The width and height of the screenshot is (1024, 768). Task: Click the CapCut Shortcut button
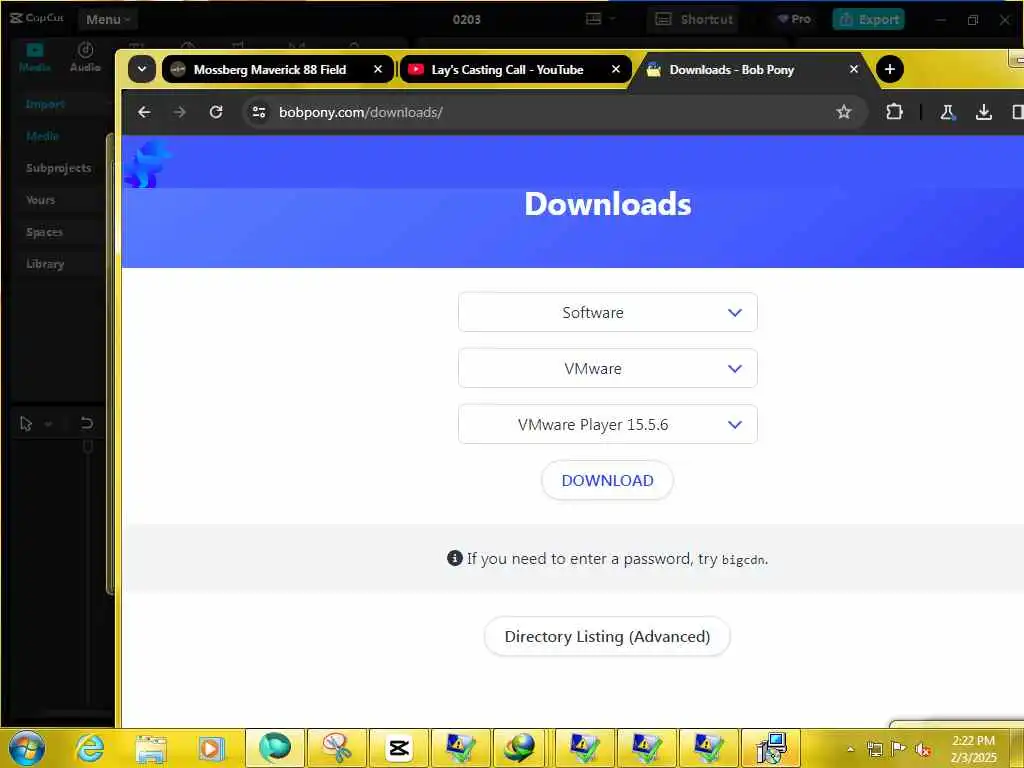pyautogui.click(x=694, y=20)
